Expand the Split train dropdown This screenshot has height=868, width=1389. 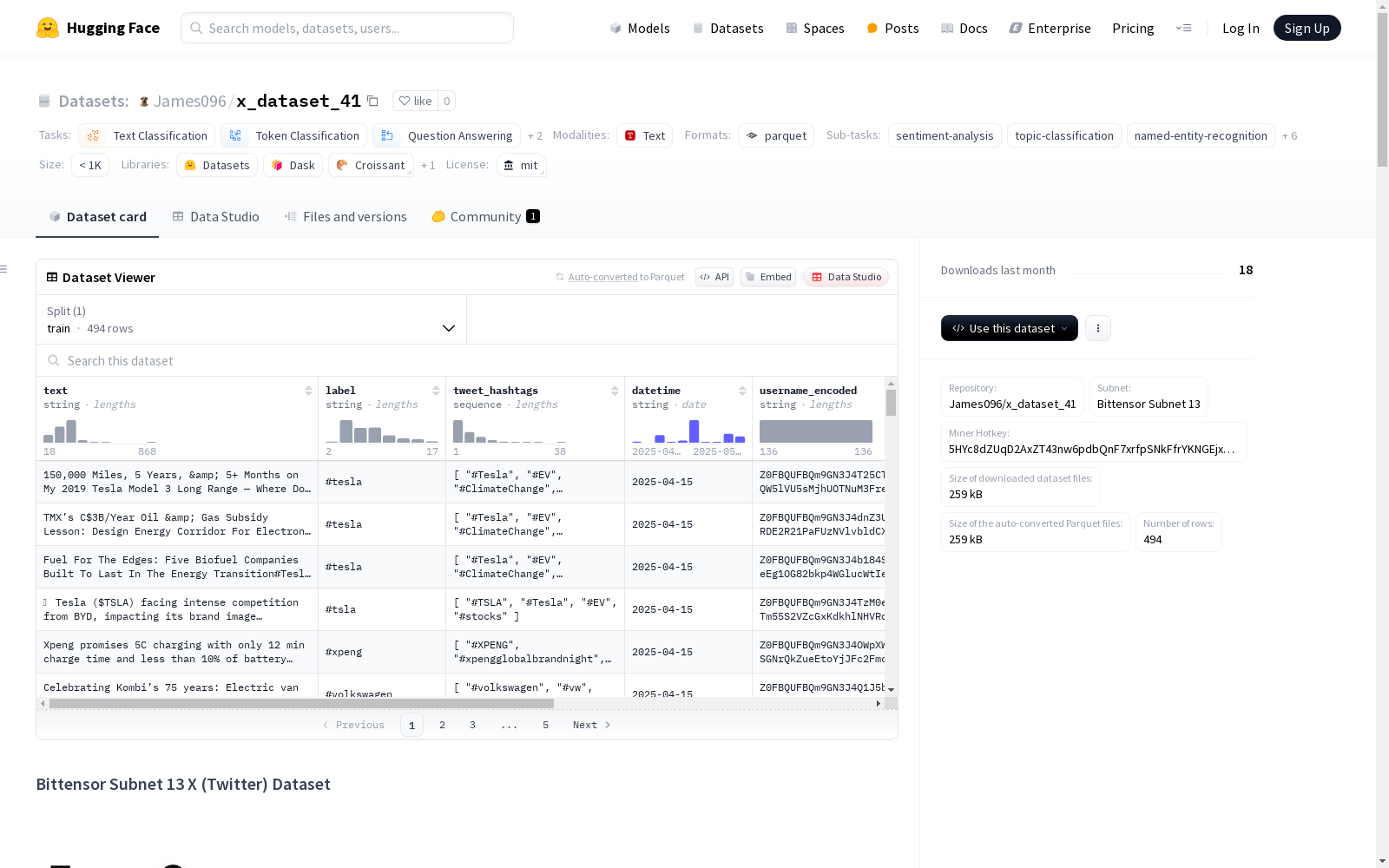coord(252,319)
